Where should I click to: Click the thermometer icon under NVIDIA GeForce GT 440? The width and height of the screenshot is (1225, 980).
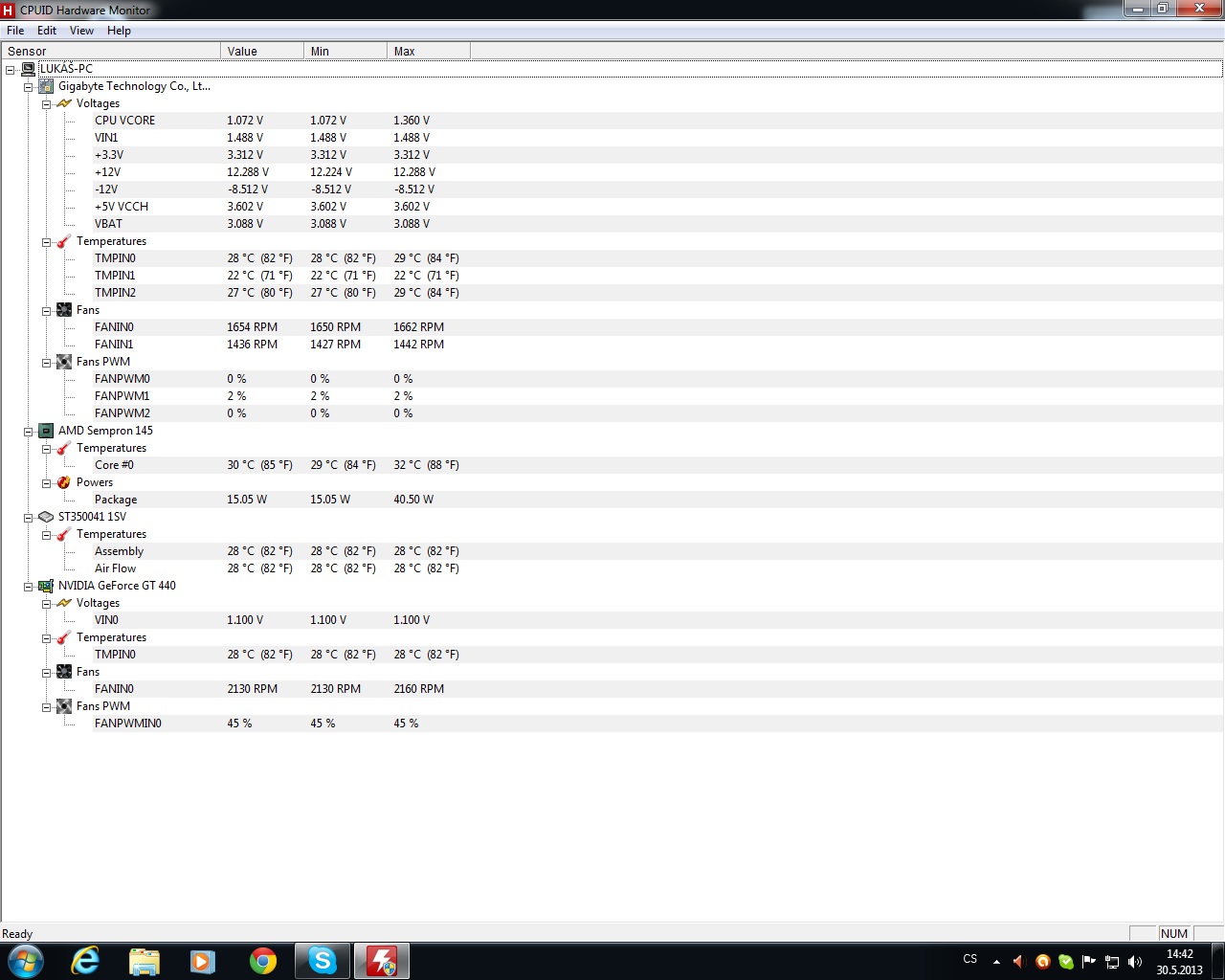click(64, 637)
